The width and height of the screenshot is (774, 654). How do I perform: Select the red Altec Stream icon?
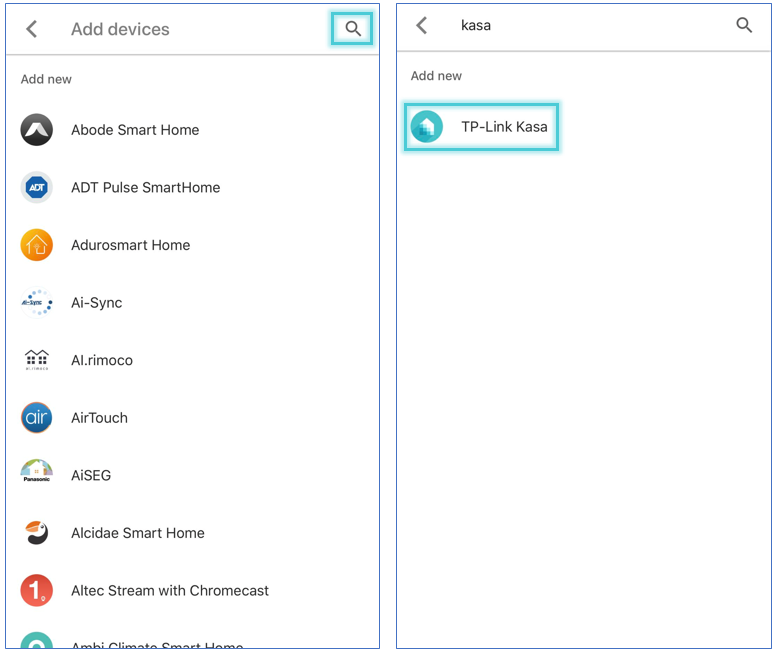(x=37, y=590)
